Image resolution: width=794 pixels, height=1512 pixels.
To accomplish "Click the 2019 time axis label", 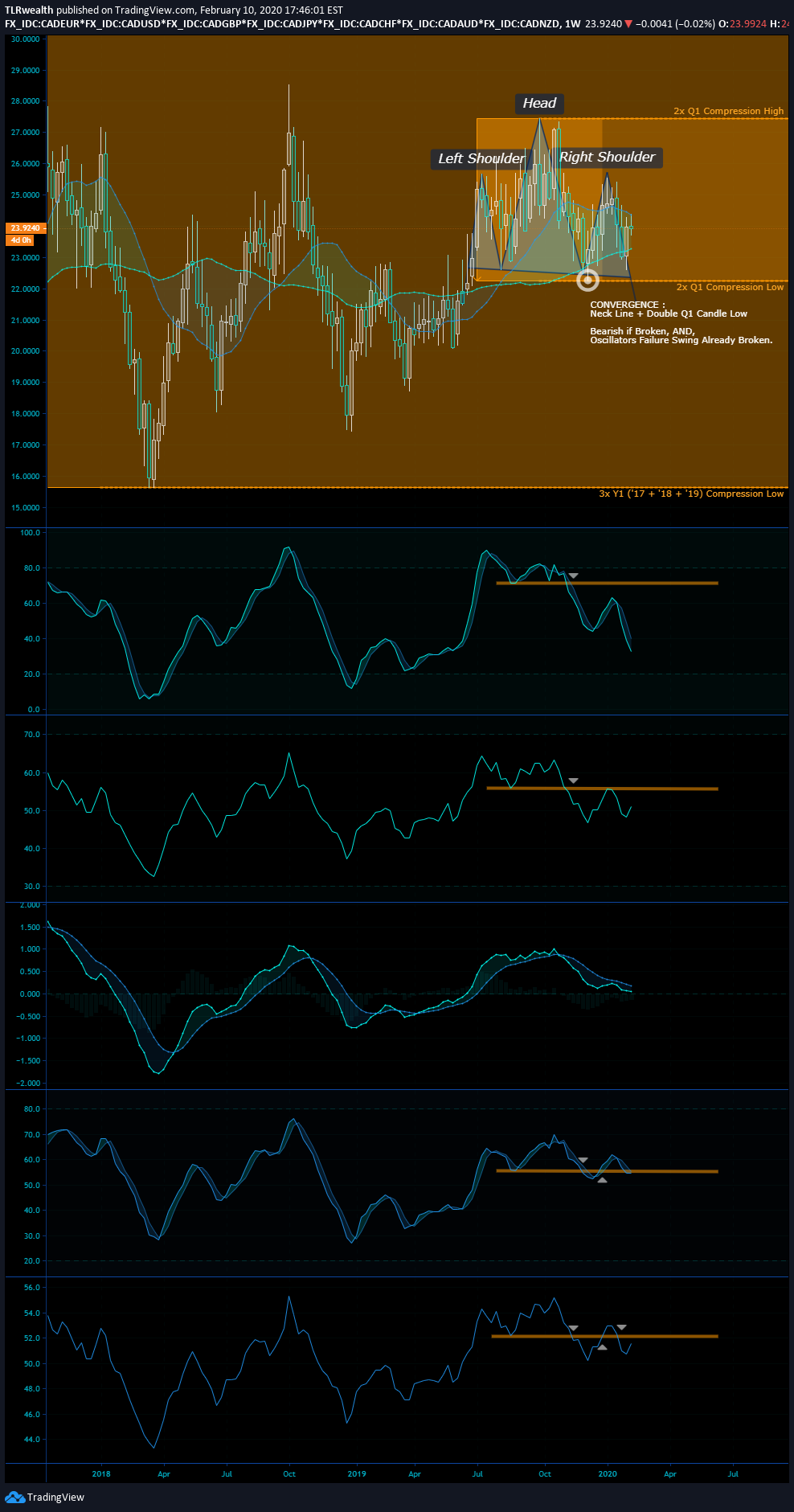I will [x=357, y=1473].
